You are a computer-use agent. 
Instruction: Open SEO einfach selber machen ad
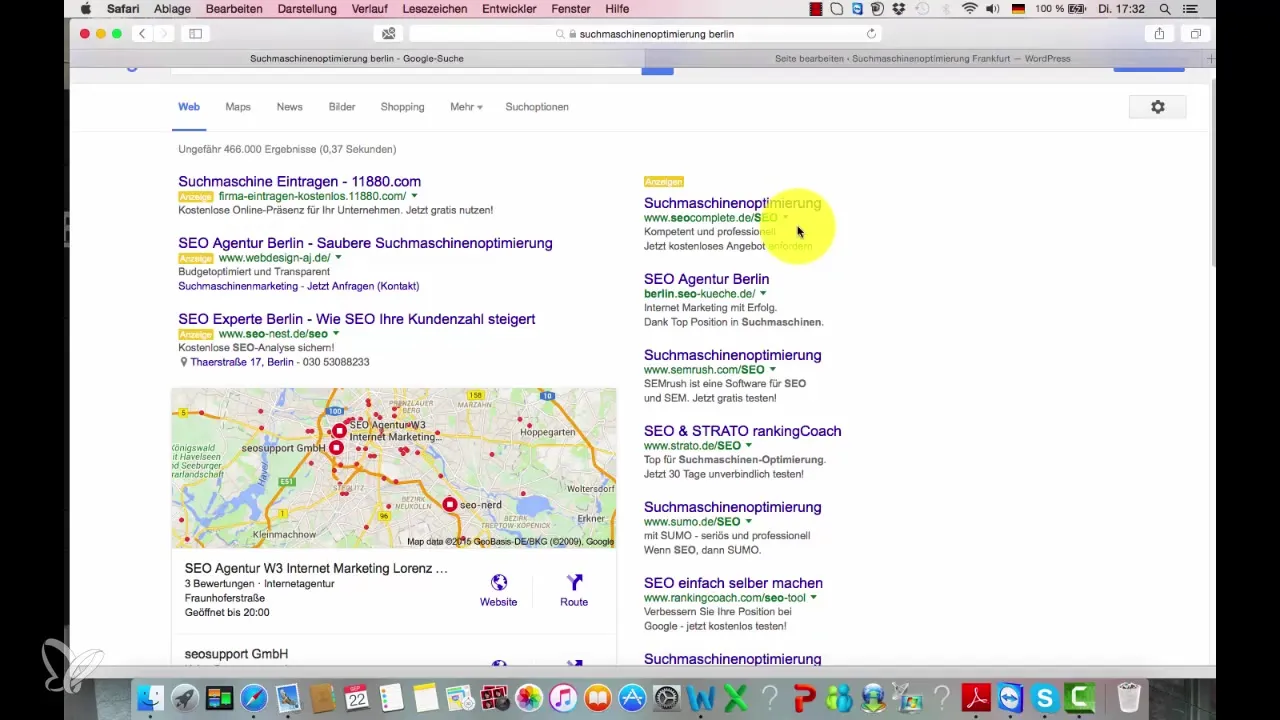(x=734, y=583)
